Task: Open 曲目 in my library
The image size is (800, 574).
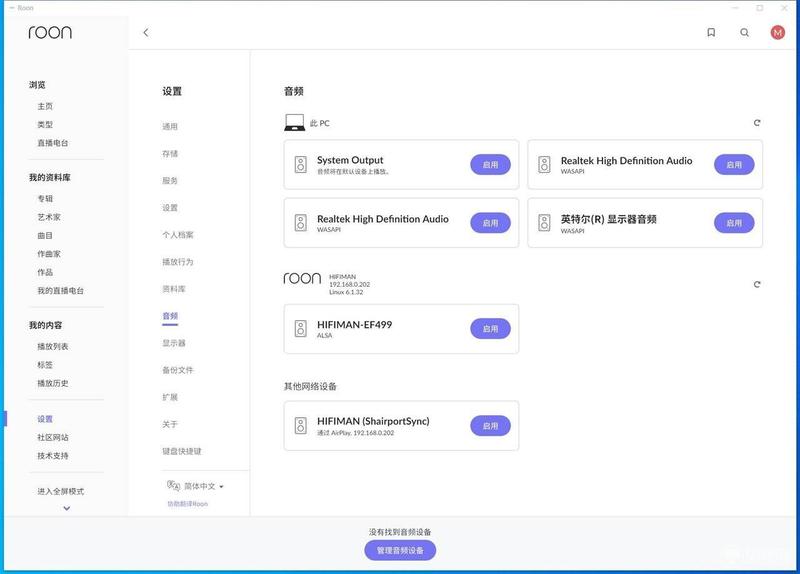Action: pos(45,235)
